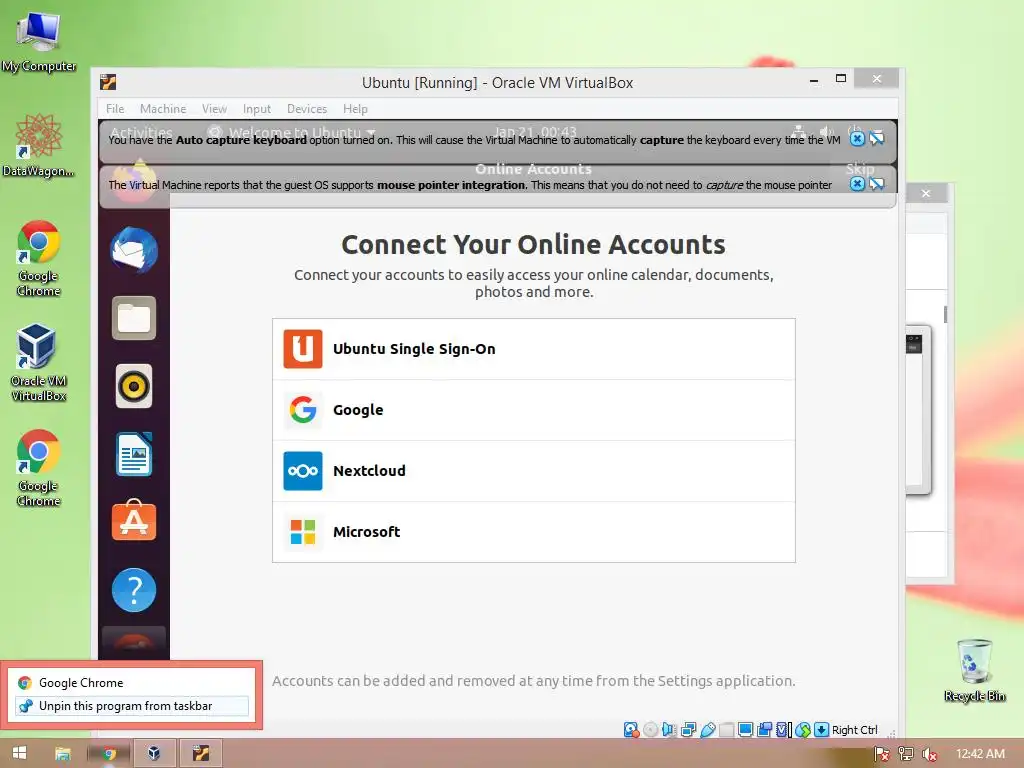Click the shared folders status icon
Screen dimensions: 1024x768
point(726,729)
